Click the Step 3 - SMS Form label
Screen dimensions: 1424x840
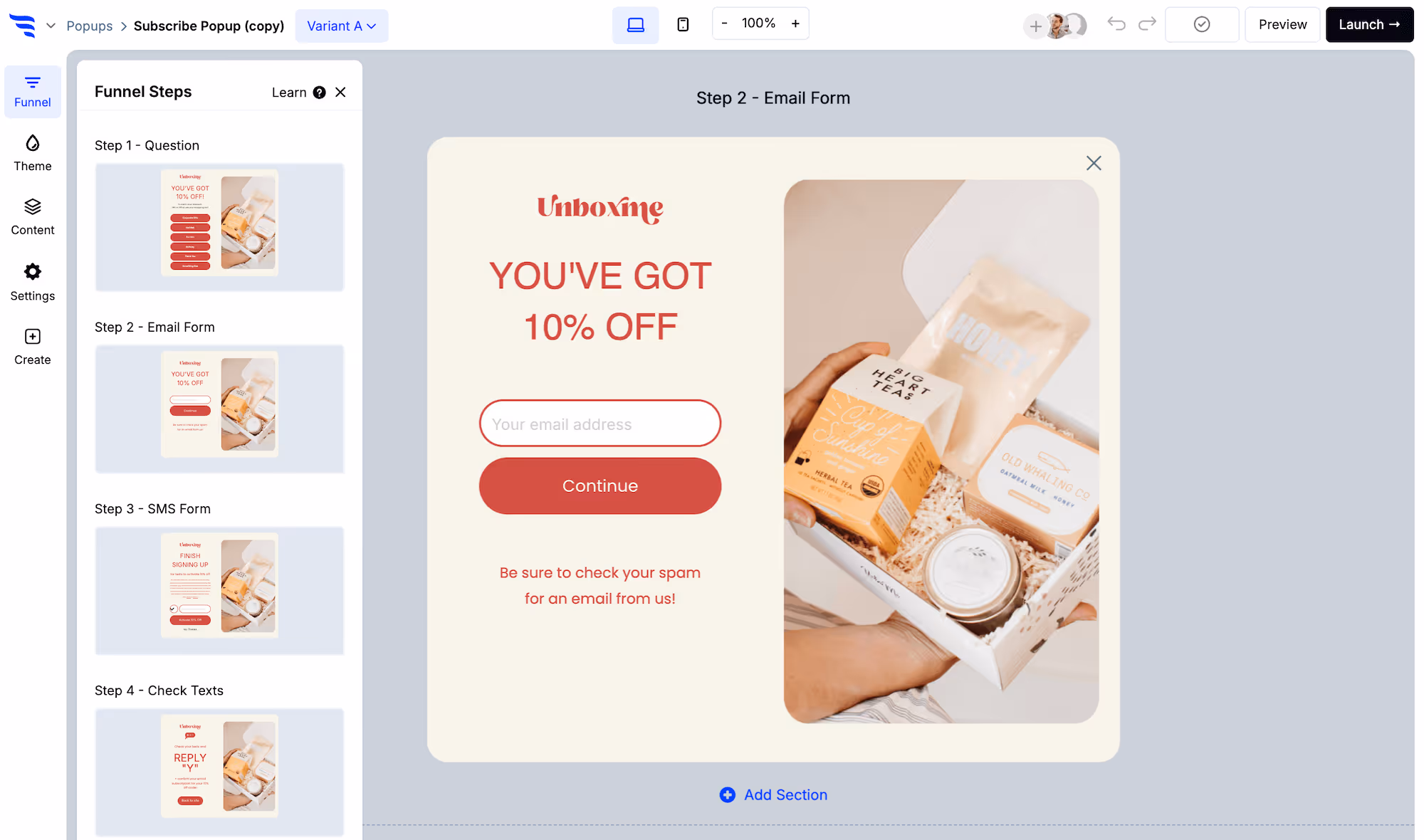tap(152, 509)
